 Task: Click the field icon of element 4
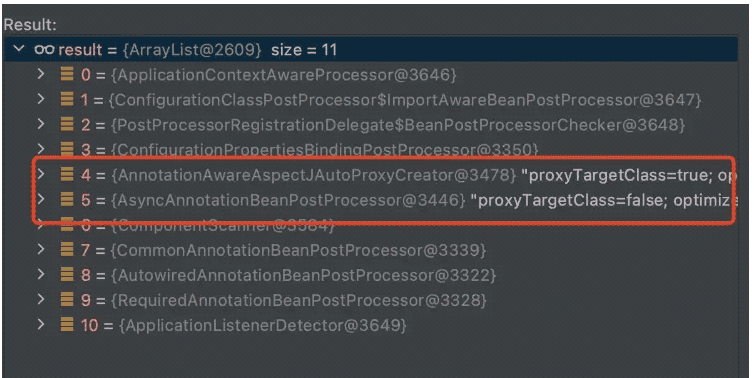67,174
